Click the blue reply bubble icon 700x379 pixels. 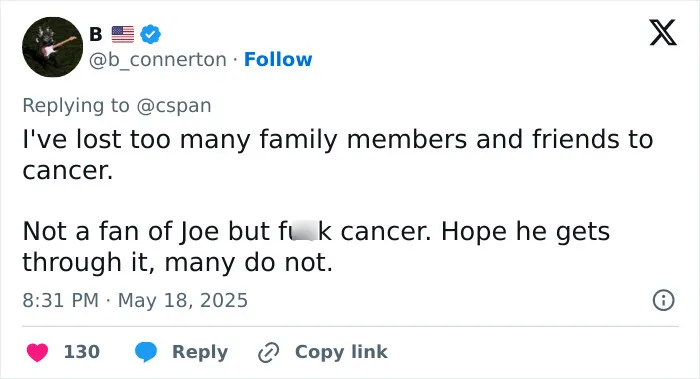pyautogui.click(x=146, y=352)
